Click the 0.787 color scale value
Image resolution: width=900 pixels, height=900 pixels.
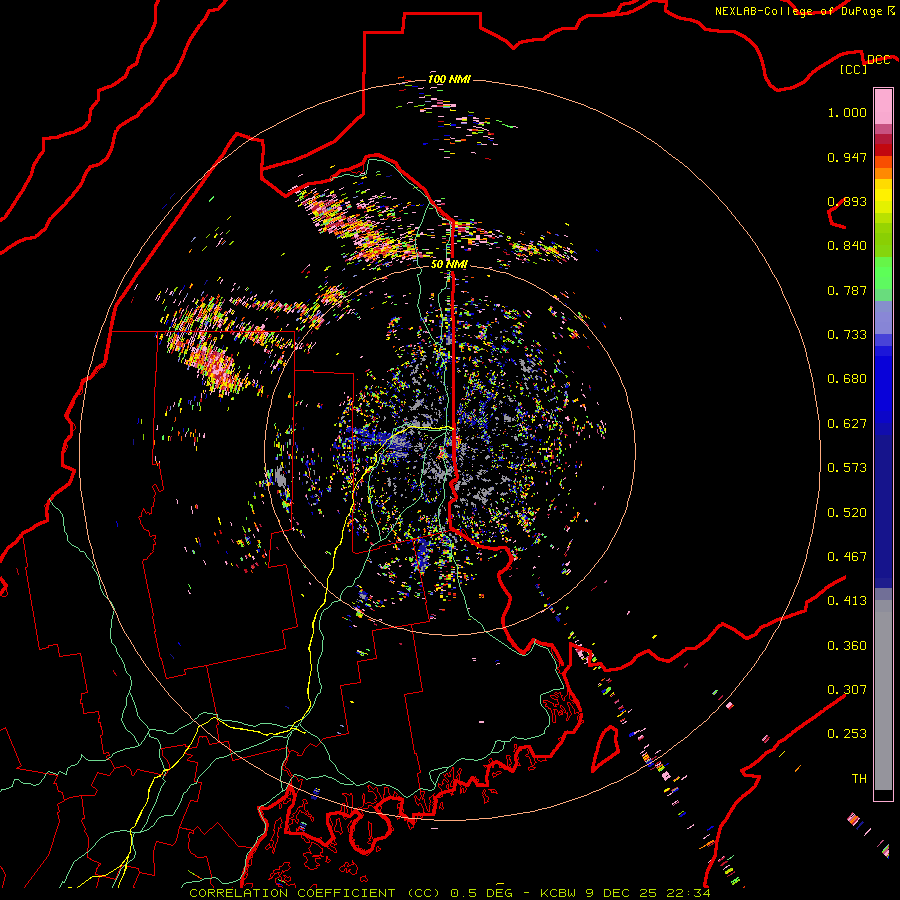[x=847, y=290]
